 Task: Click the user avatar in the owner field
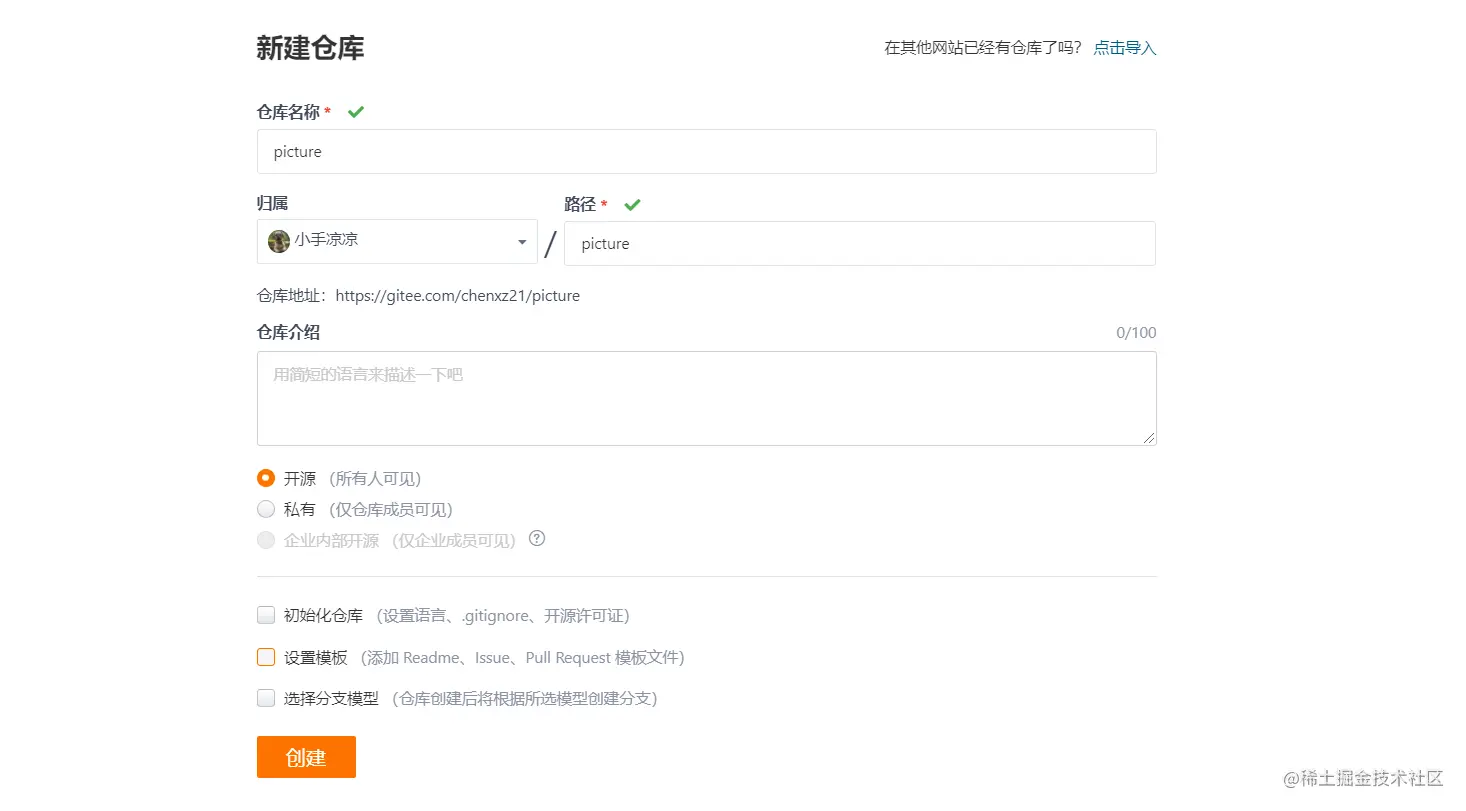click(x=279, y=241)
